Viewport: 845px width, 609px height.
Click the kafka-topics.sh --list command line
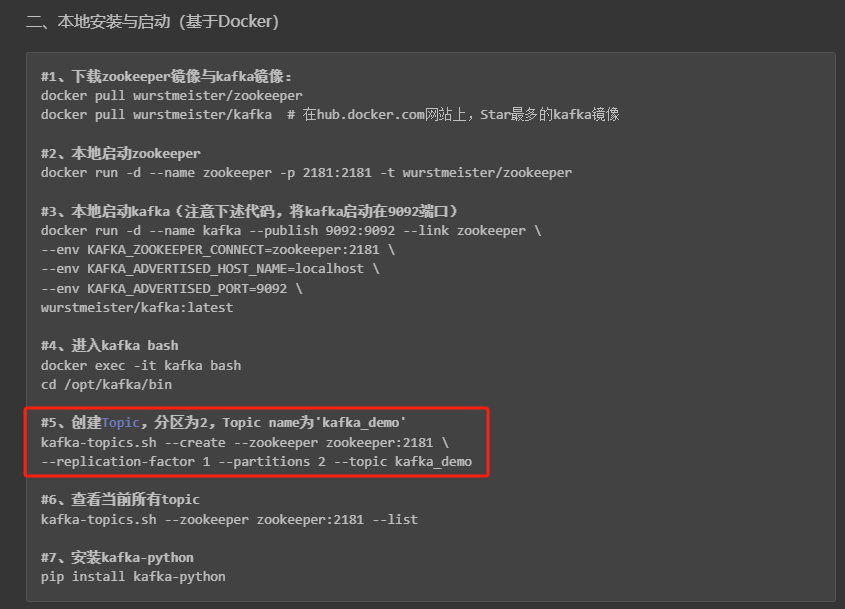point(229,519)
